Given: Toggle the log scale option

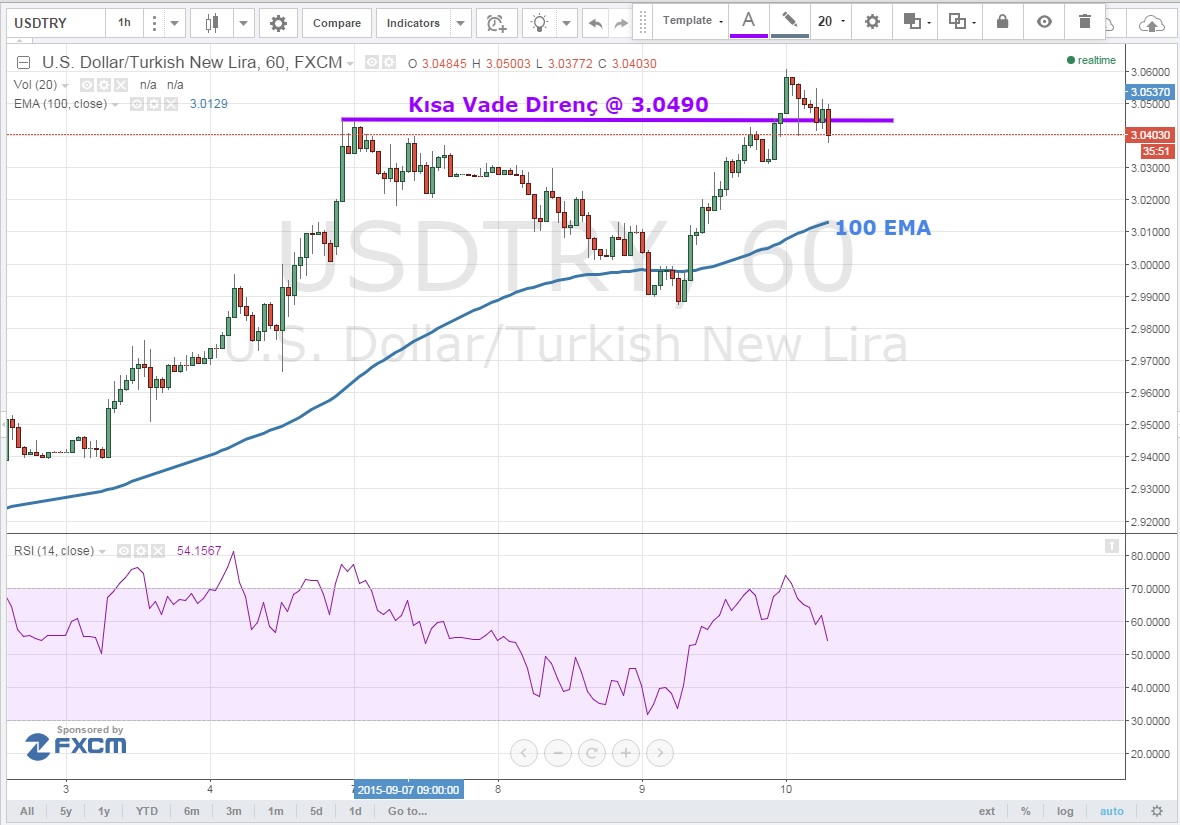Looking at the screenshot, I should click(x=1066, y=811).
